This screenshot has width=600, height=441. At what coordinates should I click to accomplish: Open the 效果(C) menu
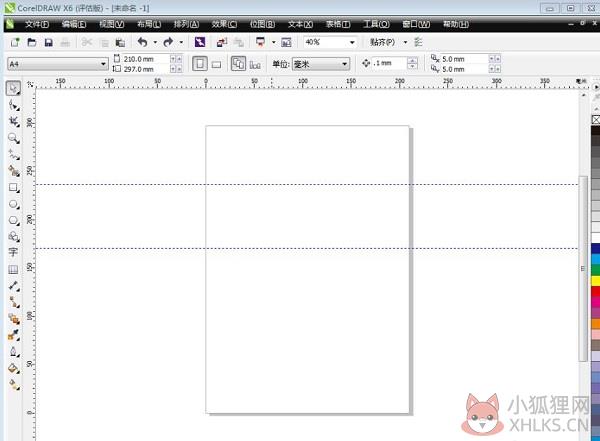click(224, 24)
